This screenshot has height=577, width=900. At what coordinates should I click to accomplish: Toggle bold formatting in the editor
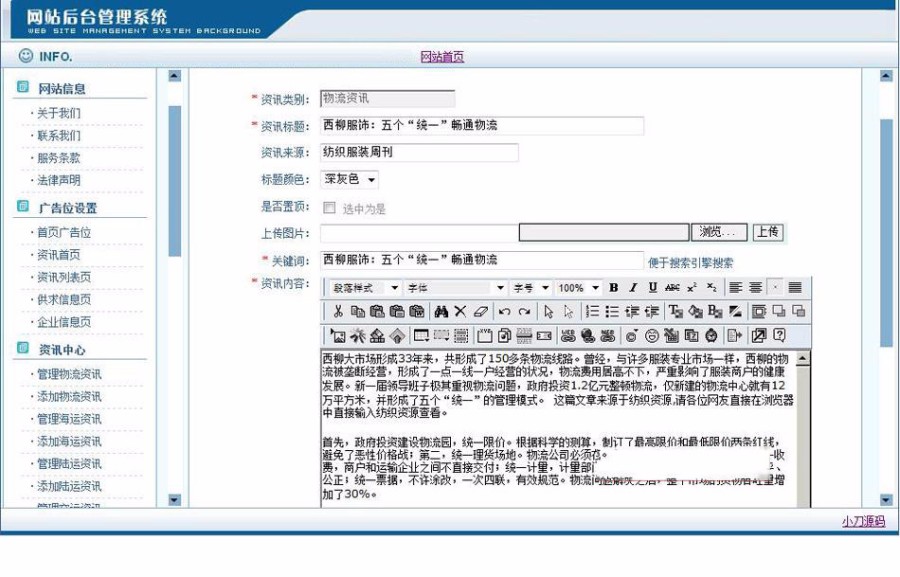tap(614, 288)
